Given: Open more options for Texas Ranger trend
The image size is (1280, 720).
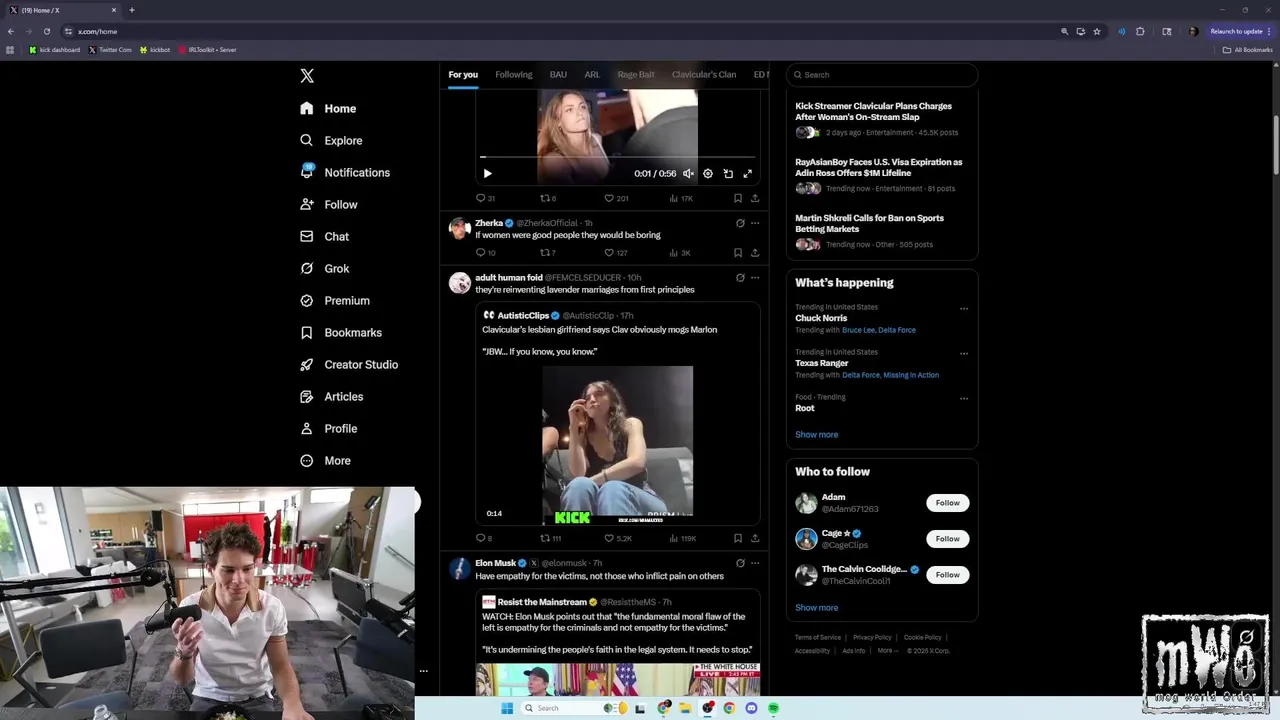Looking at the screenshot, I should click(964, 353).
